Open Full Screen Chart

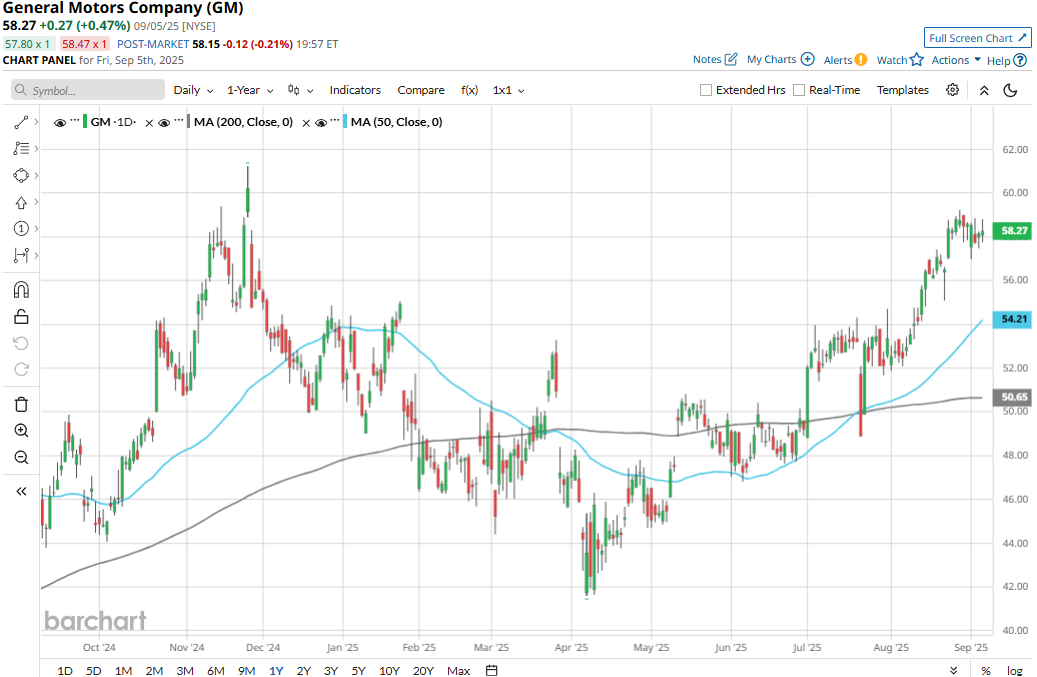click(x=977, y=38)
